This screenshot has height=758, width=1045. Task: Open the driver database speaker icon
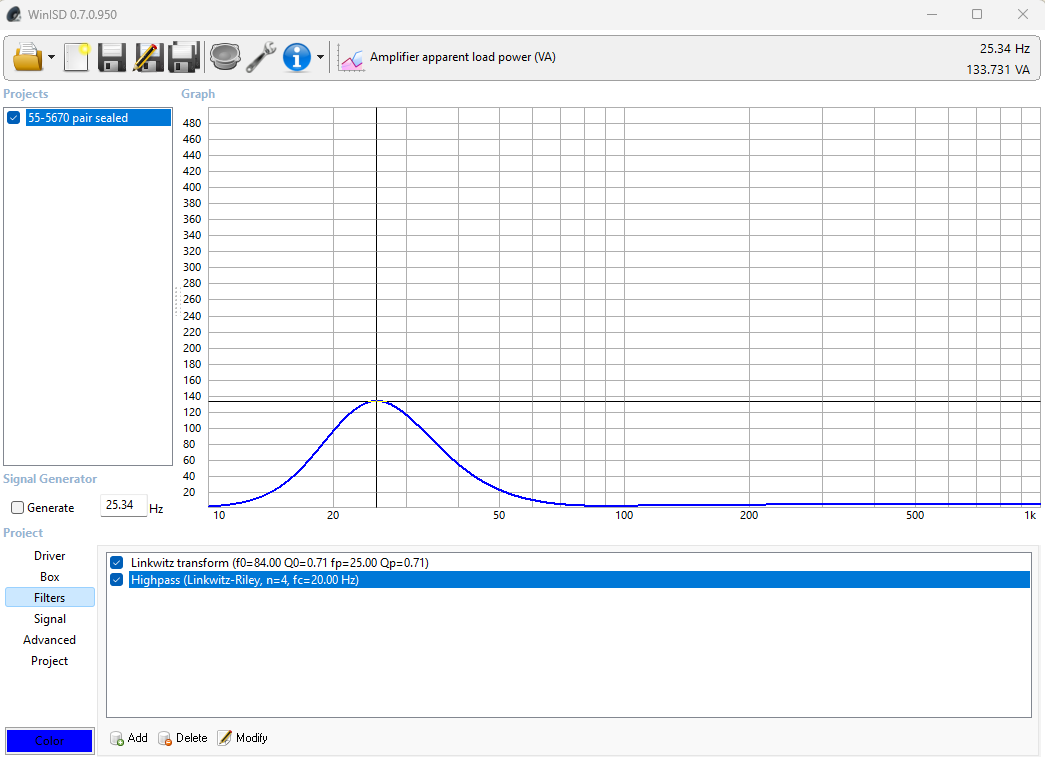point(225,57)
